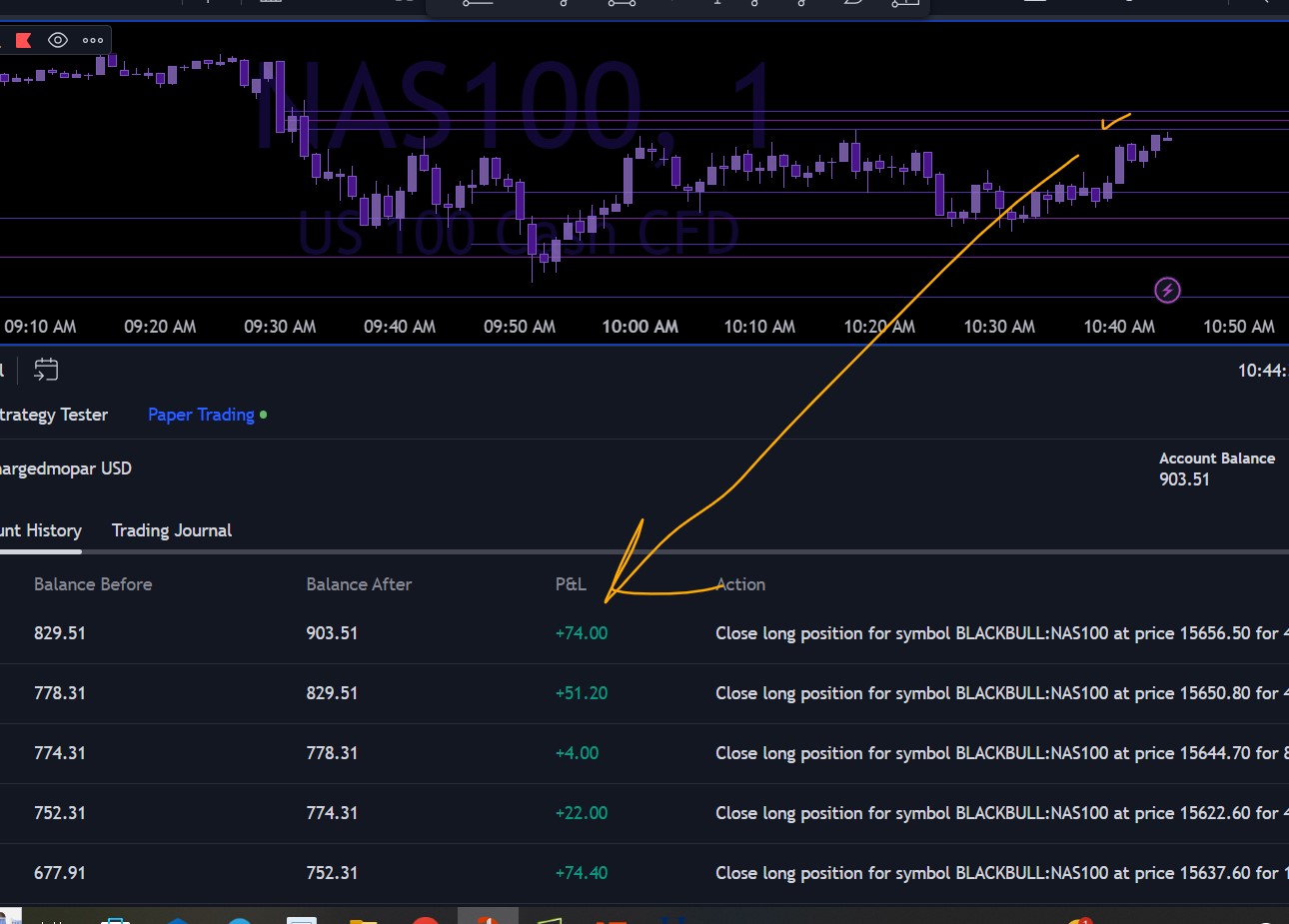The height and width of the screenshot is (924, 1289).
Task: Click the P&L column header
Action: tap(571, 584)
